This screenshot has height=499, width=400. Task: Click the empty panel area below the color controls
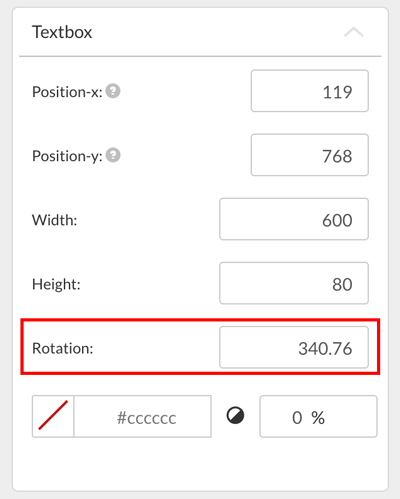(200, 465)
